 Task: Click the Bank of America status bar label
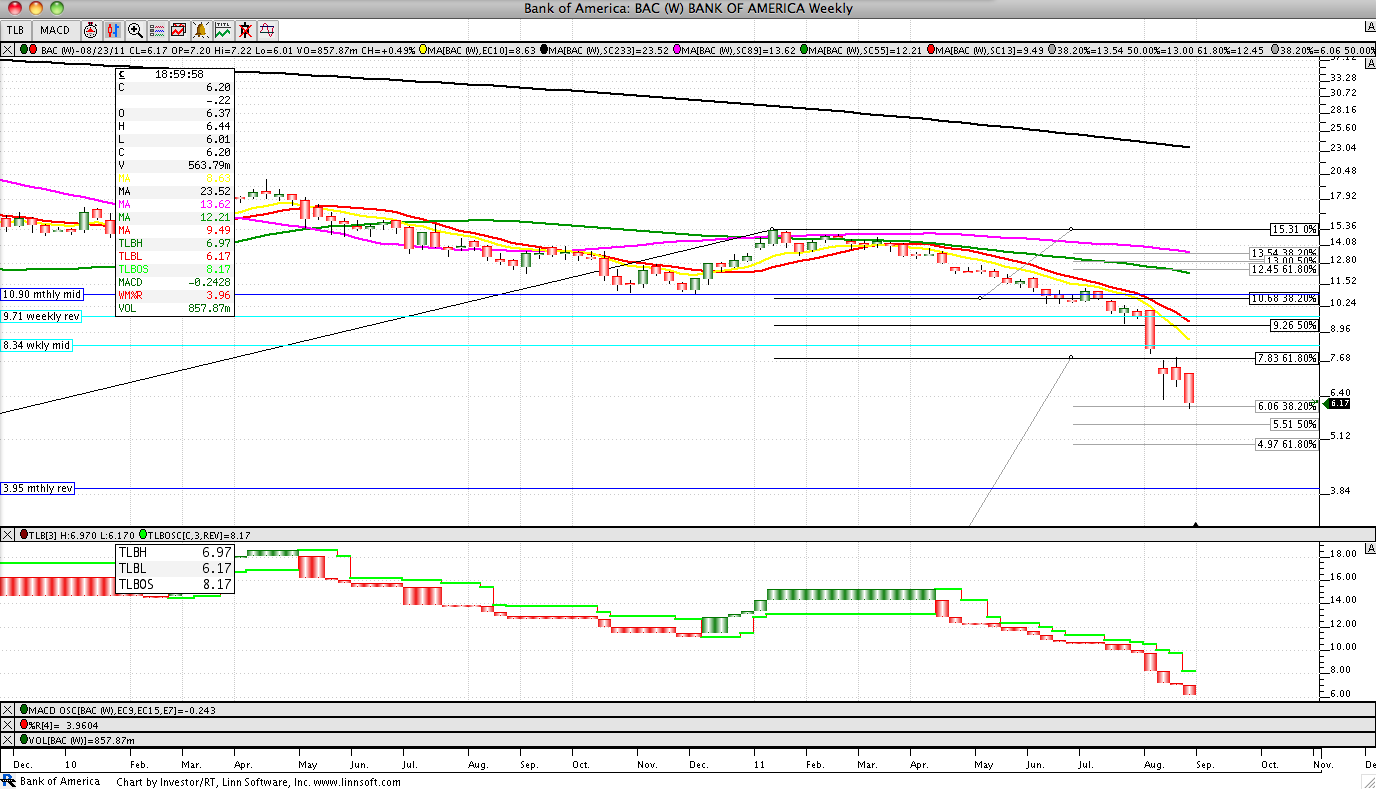tap(60, 781)
